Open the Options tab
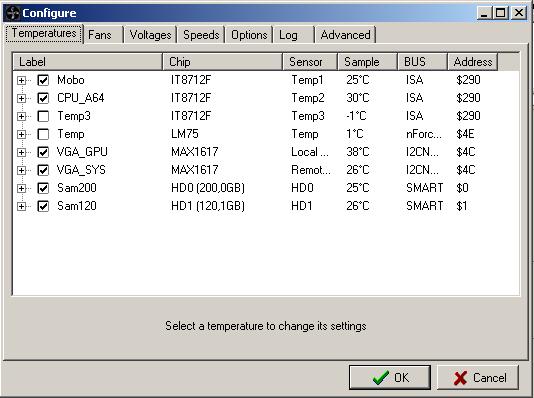 click(x=249, y=35)
